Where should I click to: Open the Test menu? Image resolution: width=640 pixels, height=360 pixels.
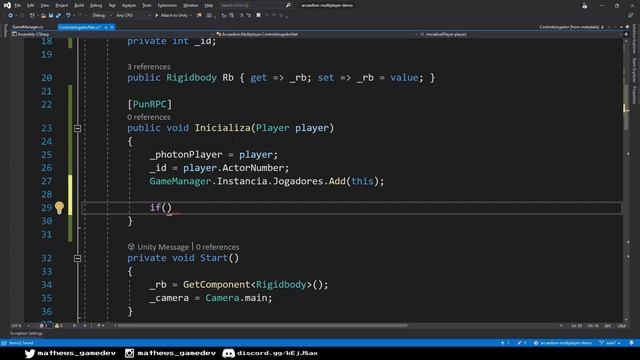[112, 5]
